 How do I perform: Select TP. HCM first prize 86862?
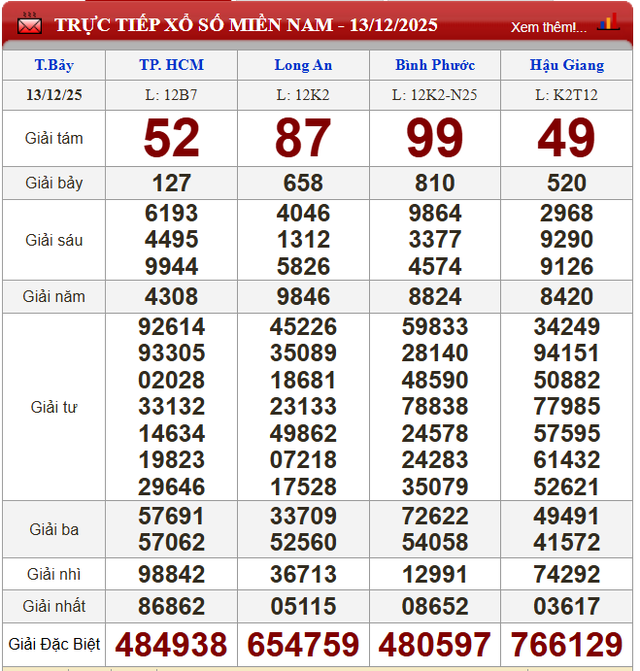(x=171, y=606)
